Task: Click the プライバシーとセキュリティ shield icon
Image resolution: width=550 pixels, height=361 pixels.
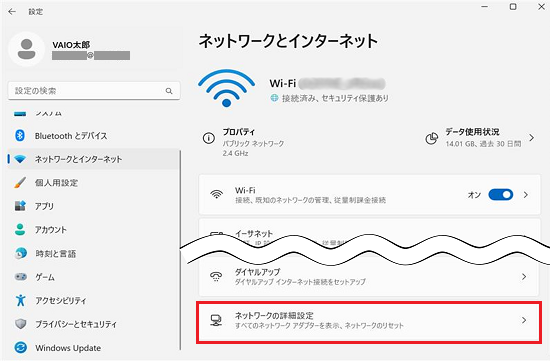Action: click(x=20, y=324)
